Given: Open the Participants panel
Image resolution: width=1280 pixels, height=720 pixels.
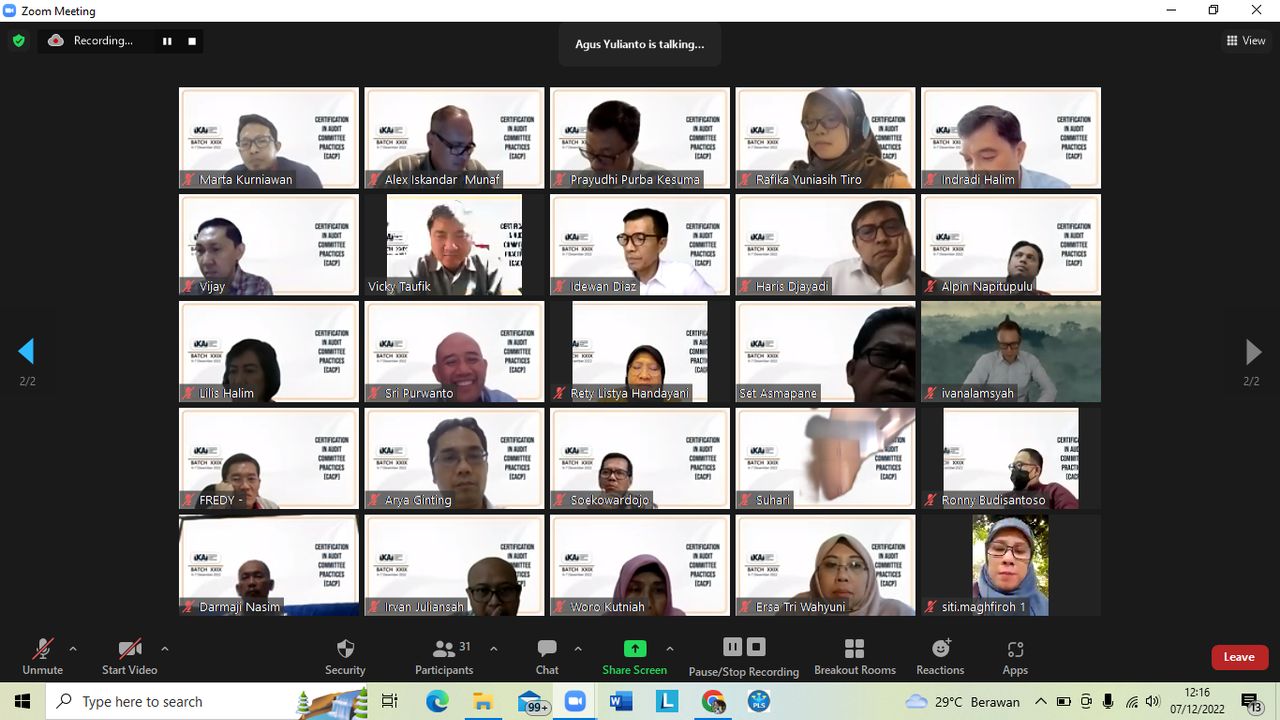Looking at the screenshot, I should [x=444, y=657].
